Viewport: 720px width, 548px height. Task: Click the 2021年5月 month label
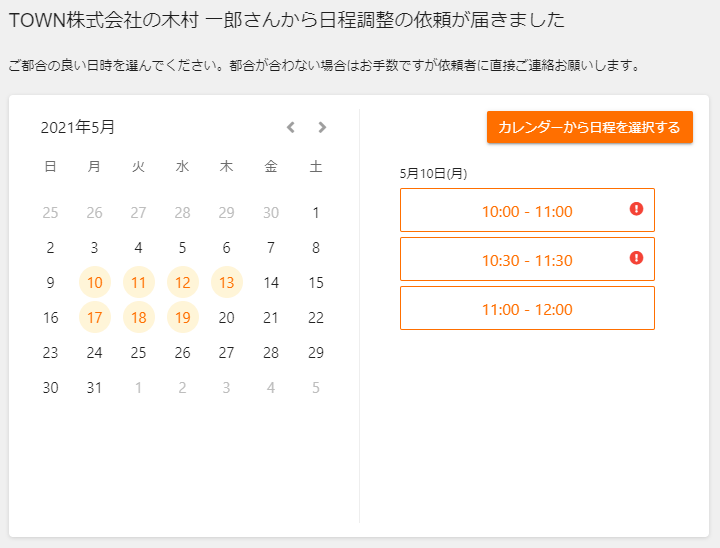(x=78, y=127)
